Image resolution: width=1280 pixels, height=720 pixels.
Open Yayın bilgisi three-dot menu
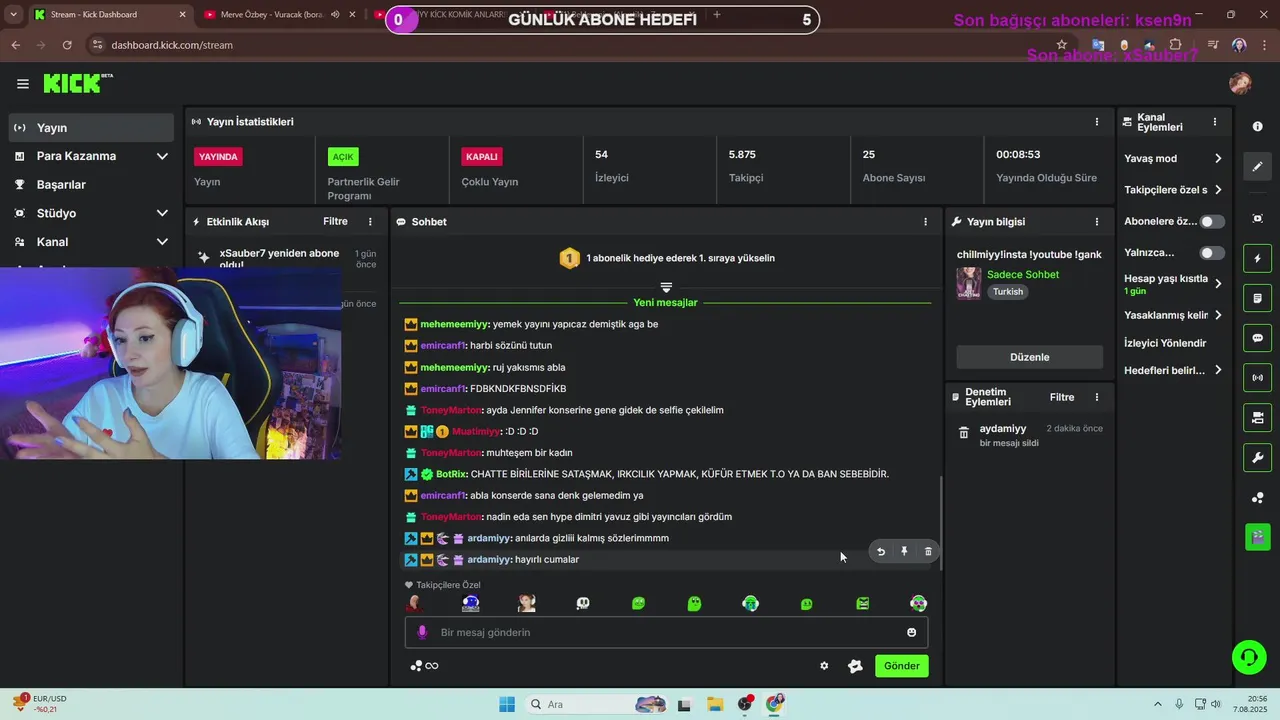pyautogui.click(x=1097, y=222)
